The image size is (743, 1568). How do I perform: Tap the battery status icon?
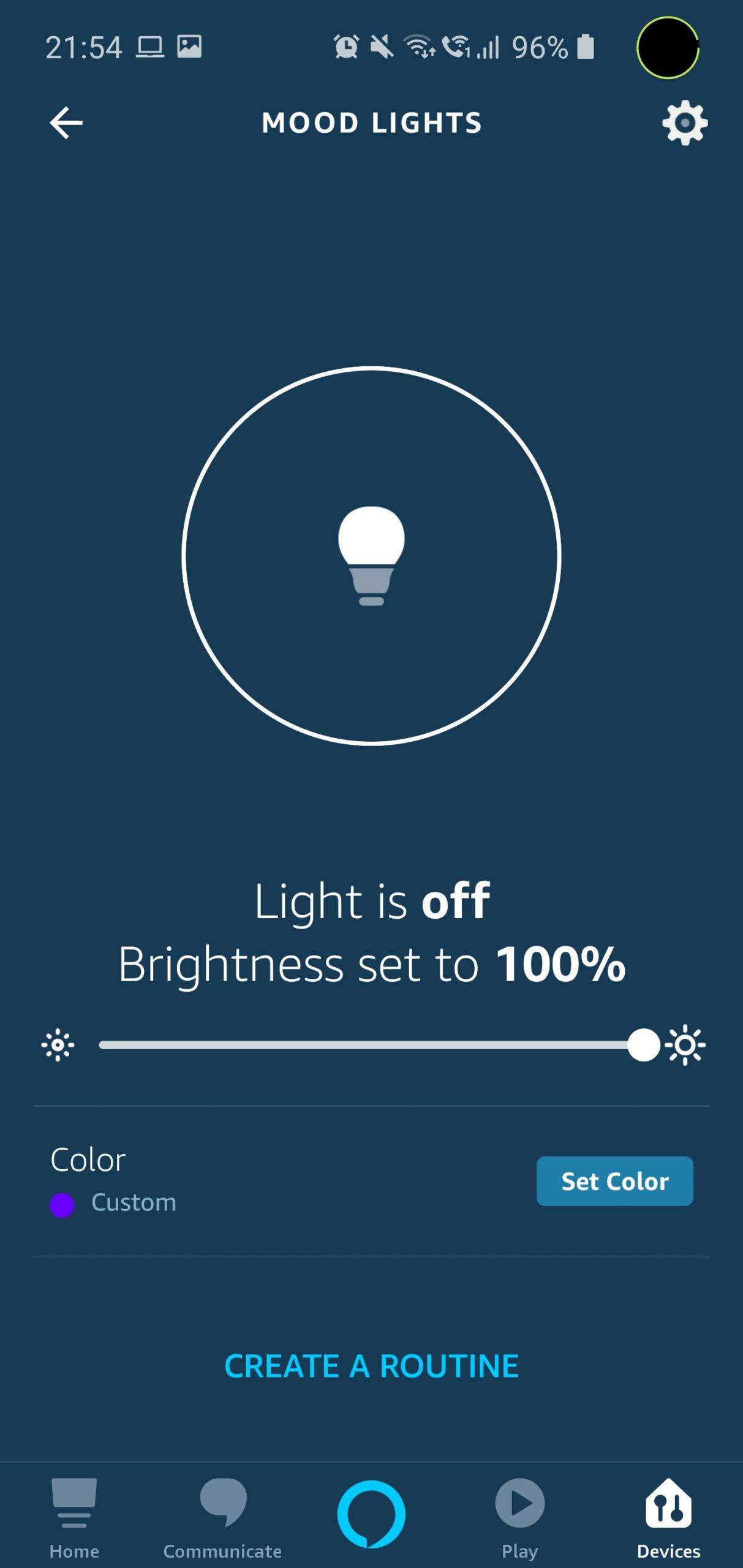(x=586, y=47)
